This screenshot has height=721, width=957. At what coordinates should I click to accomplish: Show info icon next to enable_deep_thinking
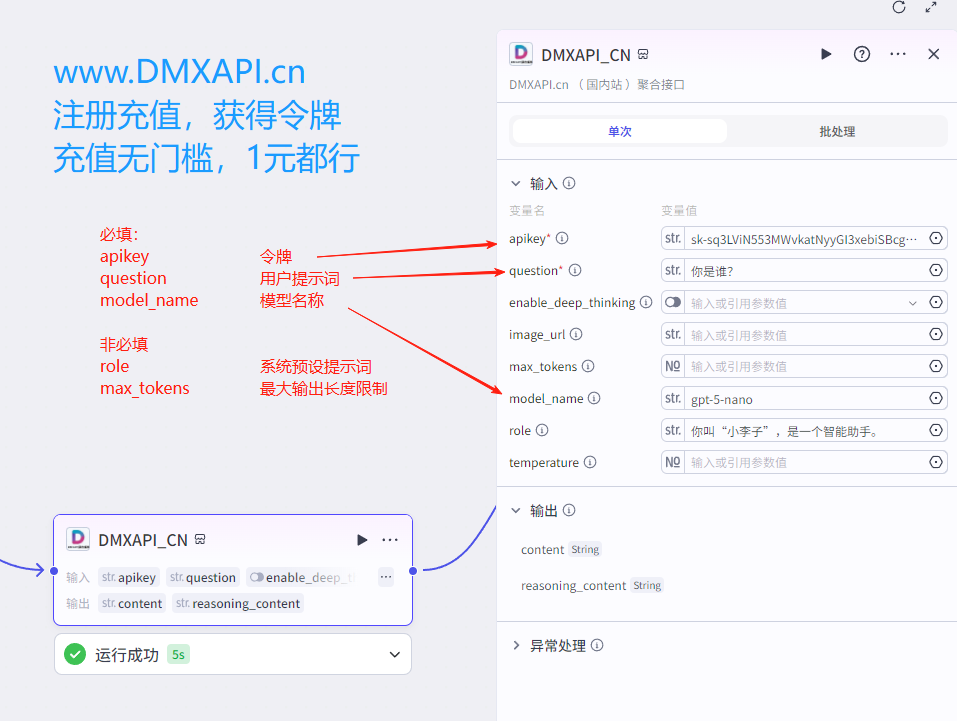[646, 302]
